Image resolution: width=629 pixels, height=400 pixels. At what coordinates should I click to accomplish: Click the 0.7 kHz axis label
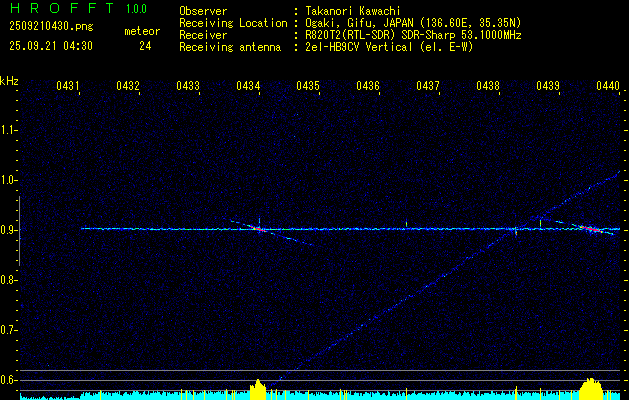[8, 330]
